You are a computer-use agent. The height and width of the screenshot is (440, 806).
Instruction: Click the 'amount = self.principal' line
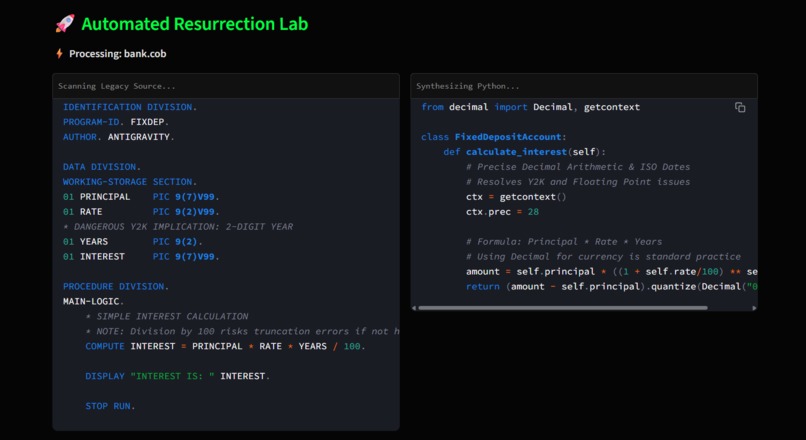tap(612, 271)
